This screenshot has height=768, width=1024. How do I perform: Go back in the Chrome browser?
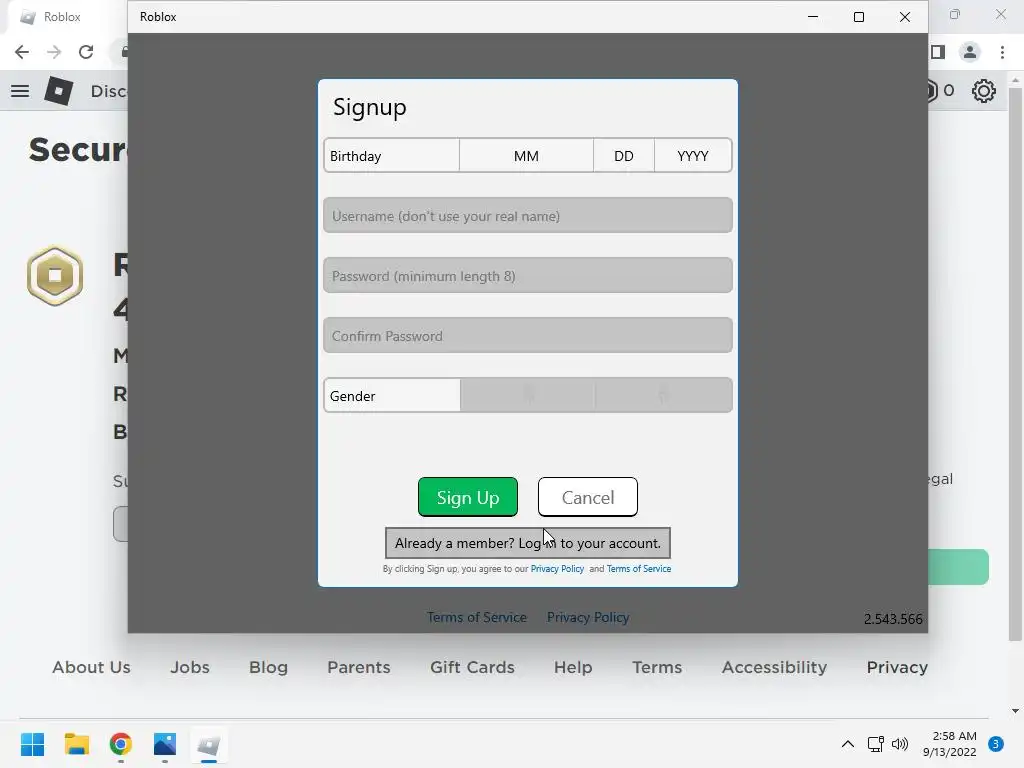pyautogui.click(x=22, y=52)
